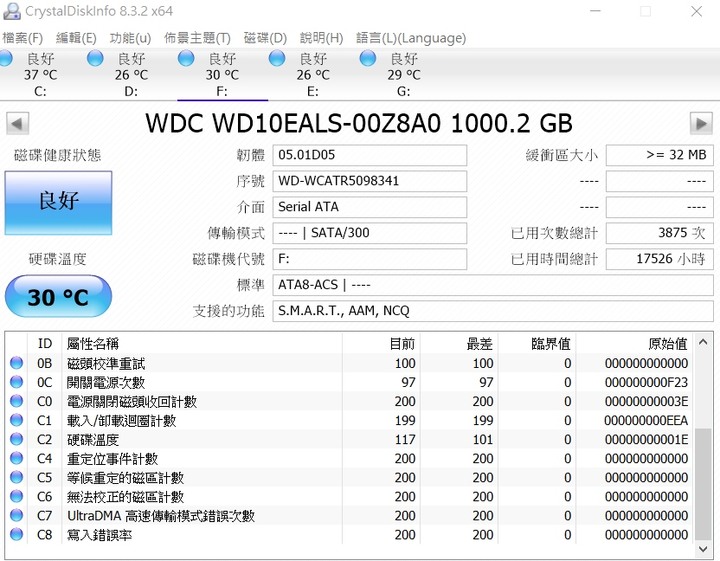The height and width of the screenshot is (561, 720).
Task: Select the 無法校正的磁區計數 attribute name
Action: [x=126, y=497]
